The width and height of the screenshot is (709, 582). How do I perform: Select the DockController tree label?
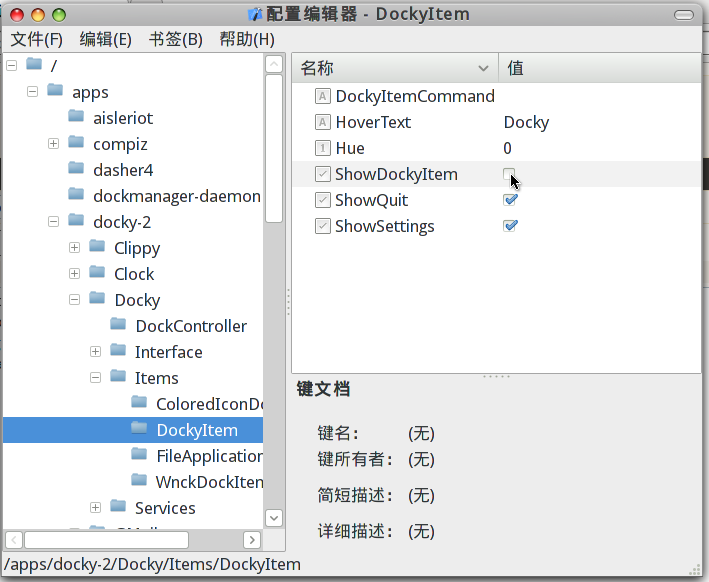191,326
